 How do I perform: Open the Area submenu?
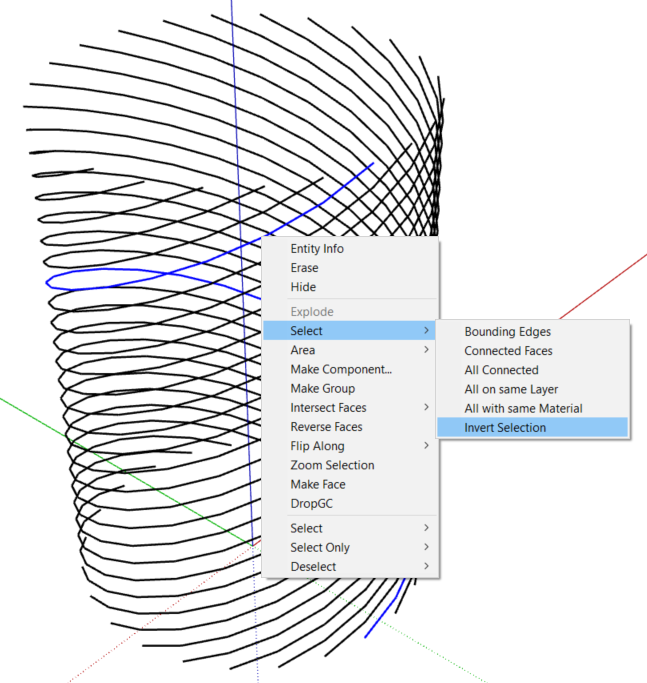coord(350,350)
